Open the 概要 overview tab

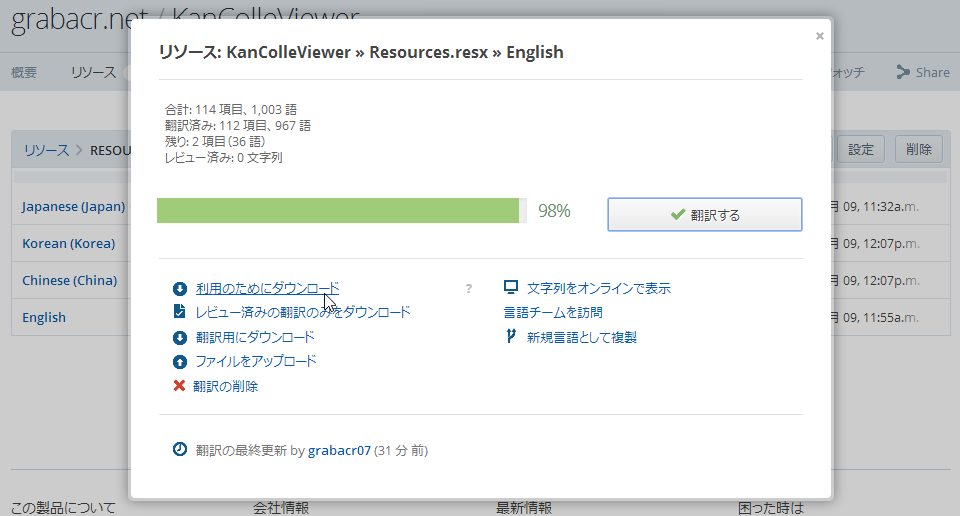coord(24,72)
